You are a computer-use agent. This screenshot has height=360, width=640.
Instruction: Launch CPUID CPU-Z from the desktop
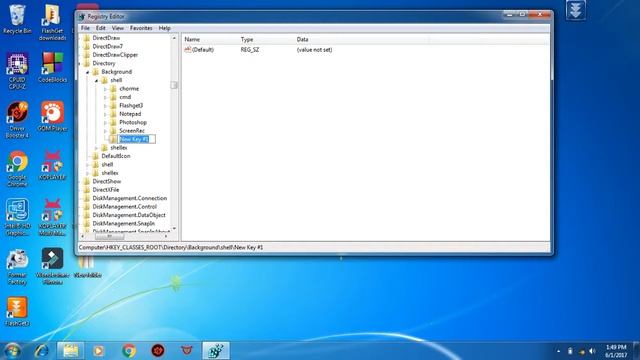[17, 70]
